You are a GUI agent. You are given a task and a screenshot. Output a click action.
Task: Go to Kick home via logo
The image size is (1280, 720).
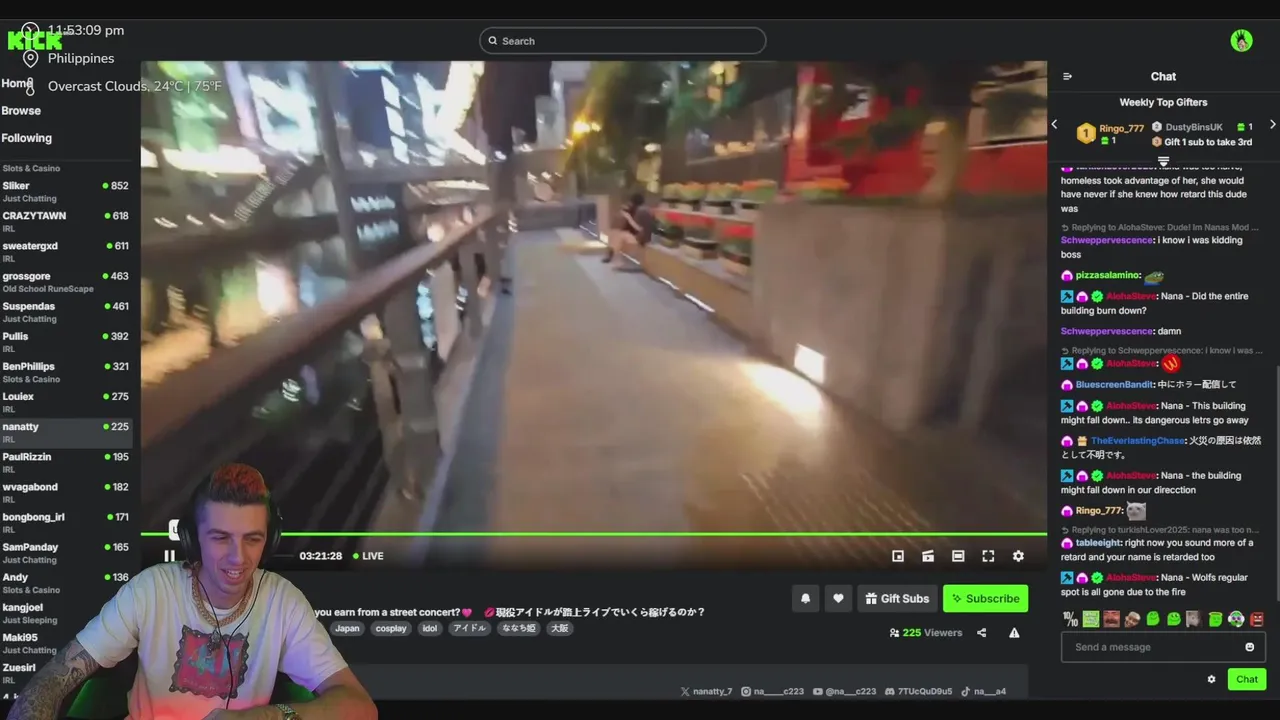(x=34, y=41)
